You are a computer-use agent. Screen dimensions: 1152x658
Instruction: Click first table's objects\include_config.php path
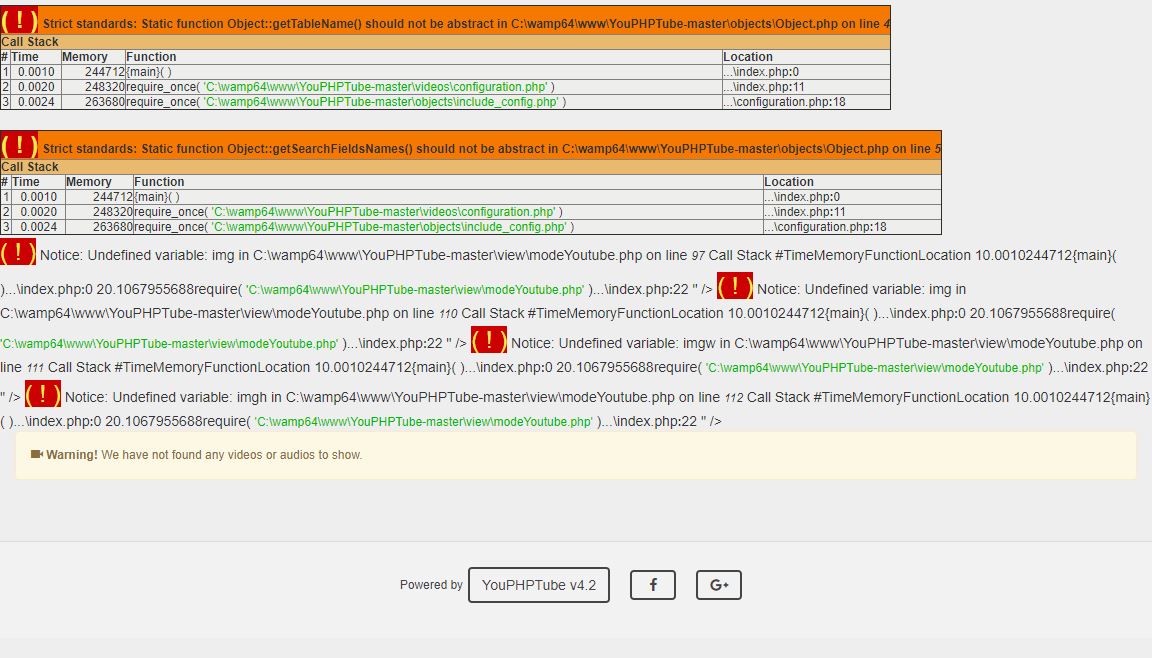pyautogui.click(x=381, y=102)
